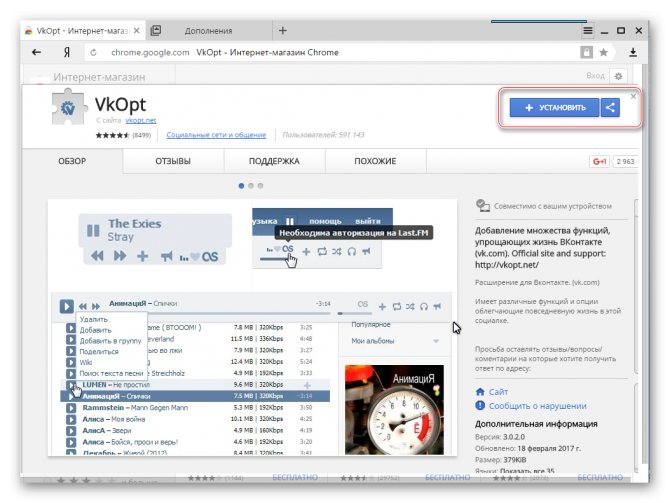Click the Интернет-магазин store header text
670x503 pixels.
point(99,77)
